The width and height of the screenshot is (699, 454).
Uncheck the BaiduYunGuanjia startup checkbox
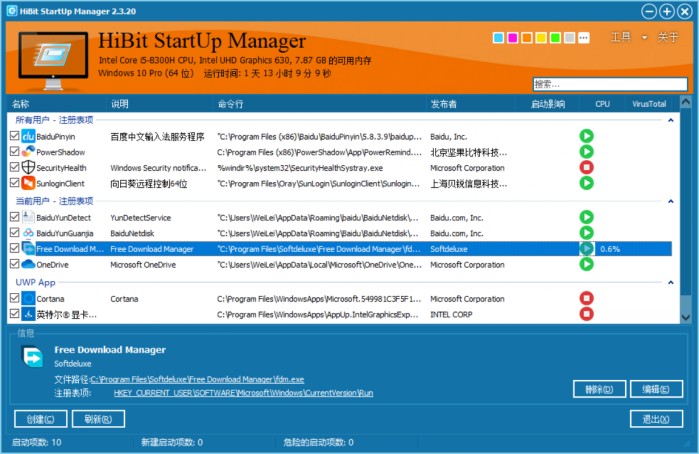14,233
